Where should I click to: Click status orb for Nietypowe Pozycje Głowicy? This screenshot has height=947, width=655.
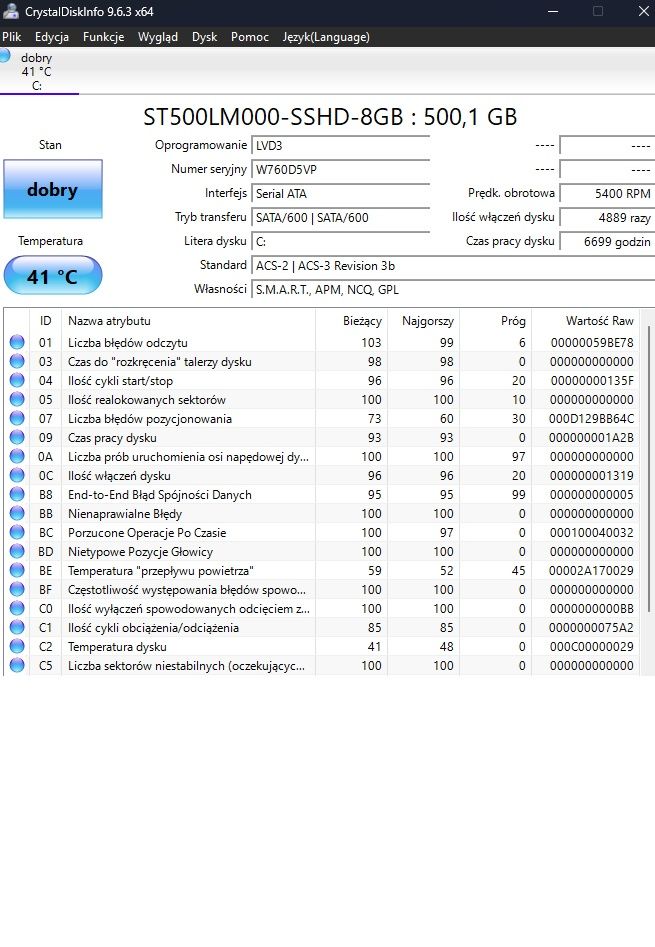17,551
